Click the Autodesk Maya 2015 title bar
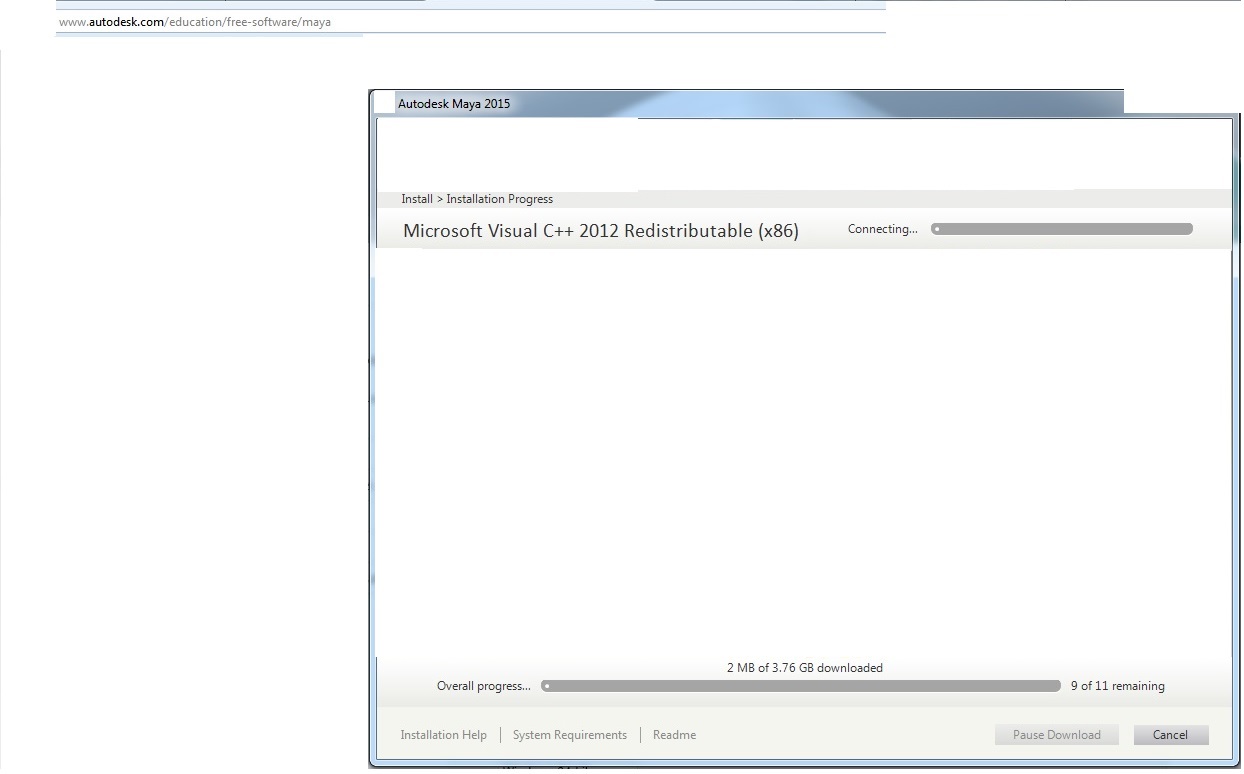This screenshot has height=774, width=1244. tap(748, 103)
